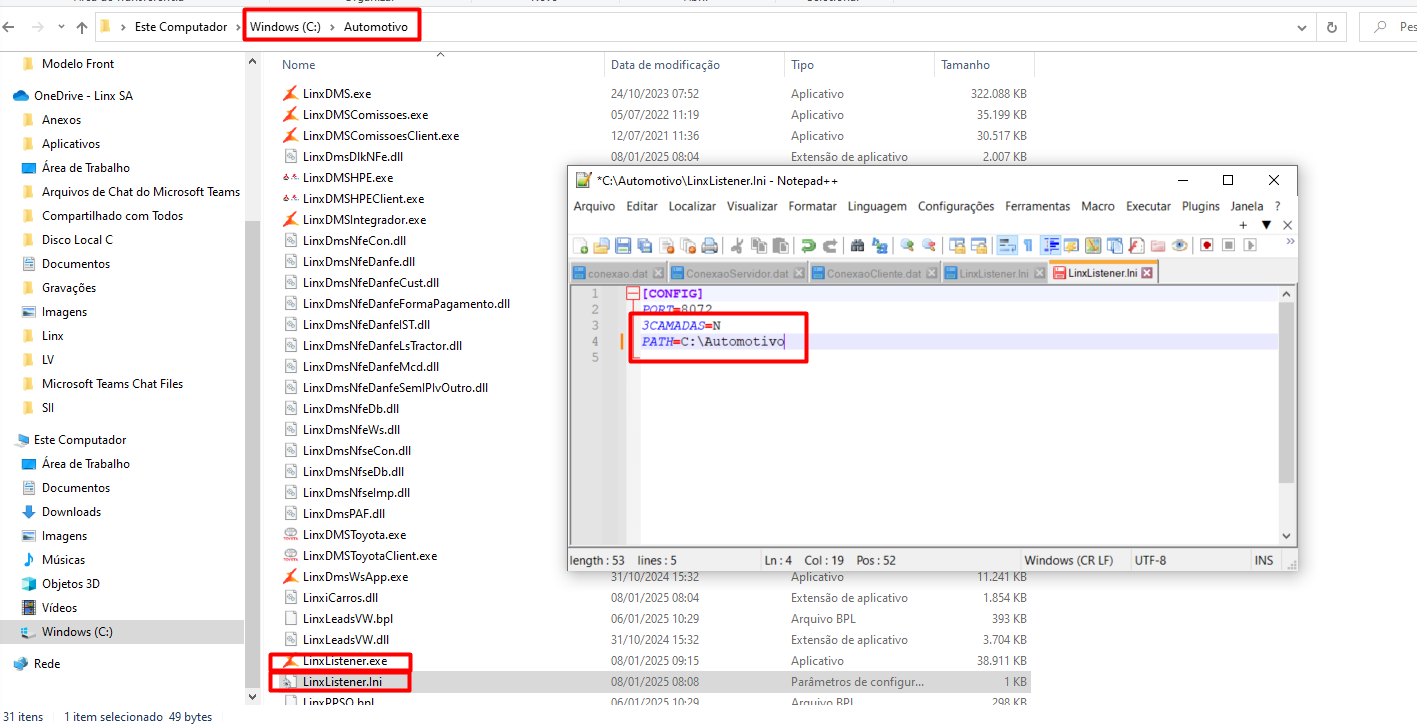The image size is (1417, 724).
Task: Select the LinxDMS.exe file
Action: tap(337, 94)
